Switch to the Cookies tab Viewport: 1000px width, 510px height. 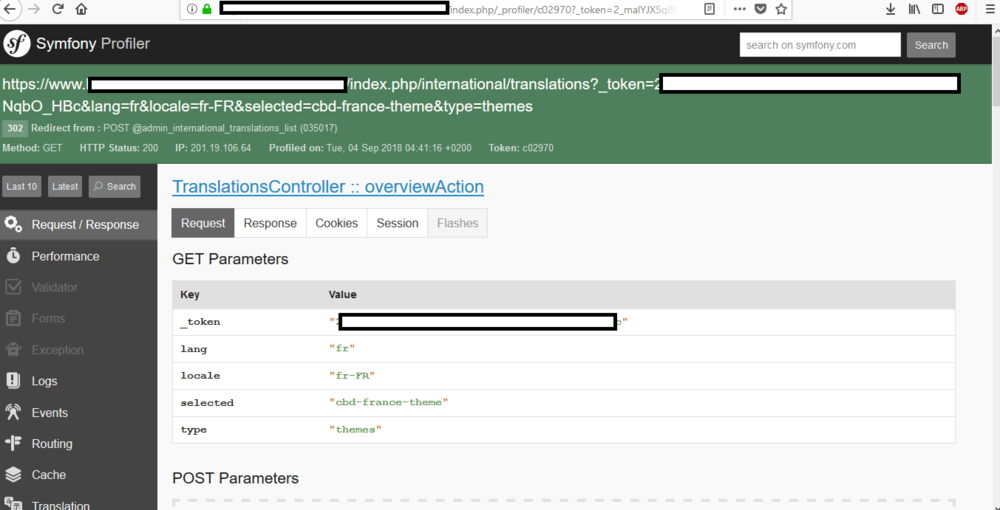click(336, 223)
